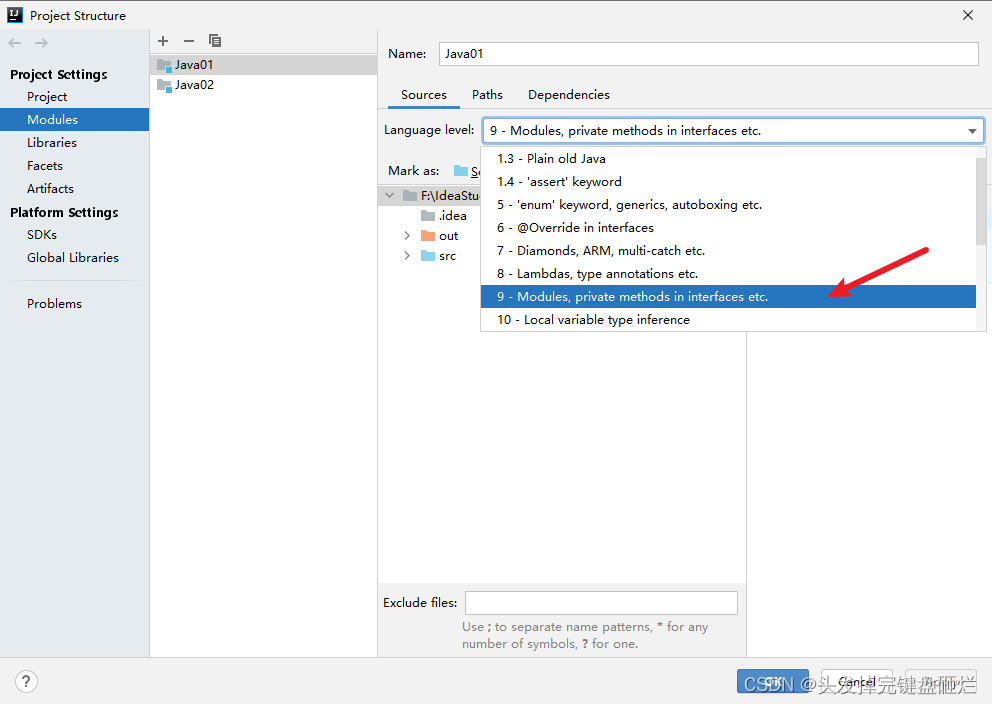Select the Java01 module
992x704 pixels.
263,65
